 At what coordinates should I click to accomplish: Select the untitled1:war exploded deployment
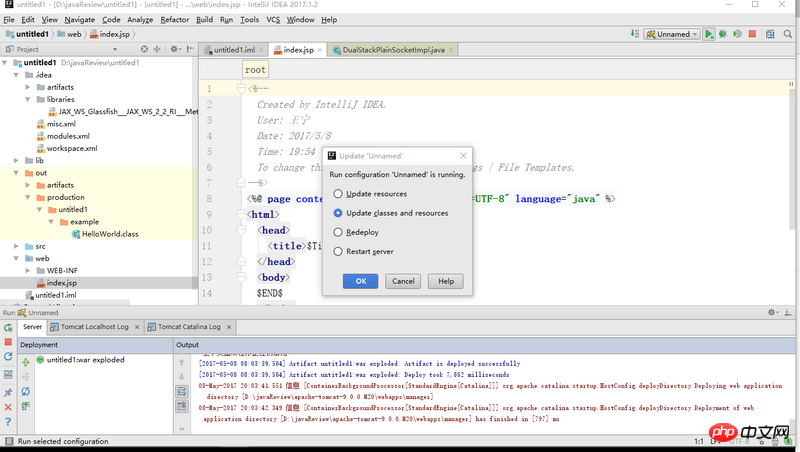click(80, 360)
